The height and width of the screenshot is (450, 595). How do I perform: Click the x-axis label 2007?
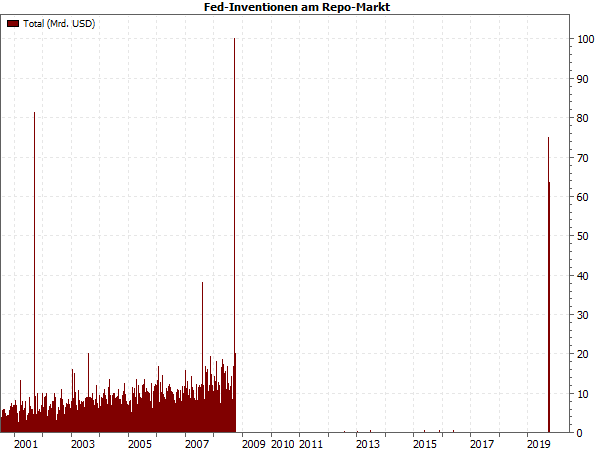[x=197, y=444]
